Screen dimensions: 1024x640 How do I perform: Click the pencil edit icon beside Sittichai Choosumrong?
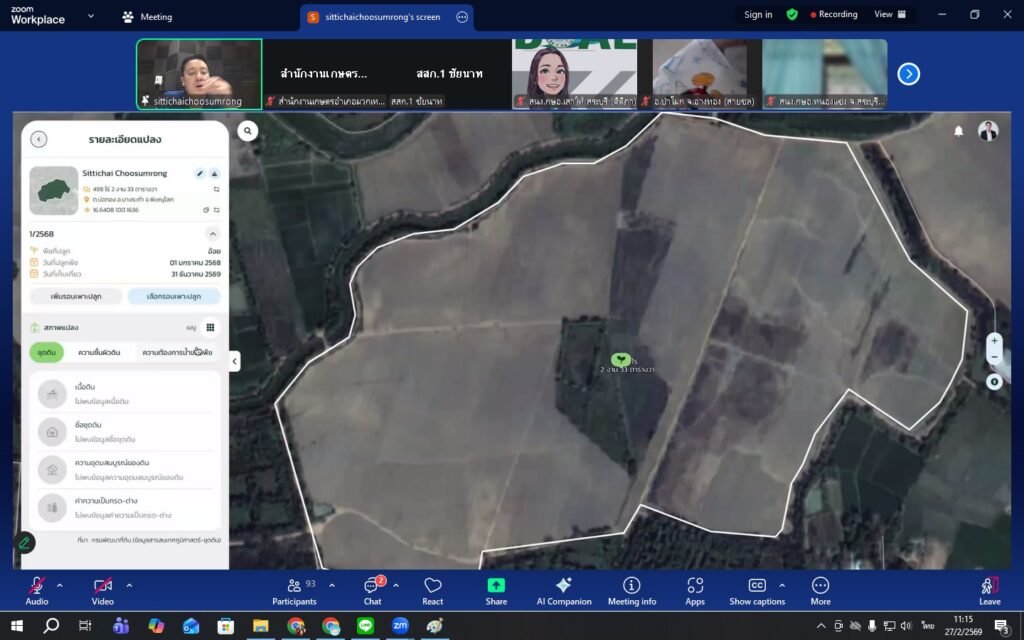click(199, 173)
